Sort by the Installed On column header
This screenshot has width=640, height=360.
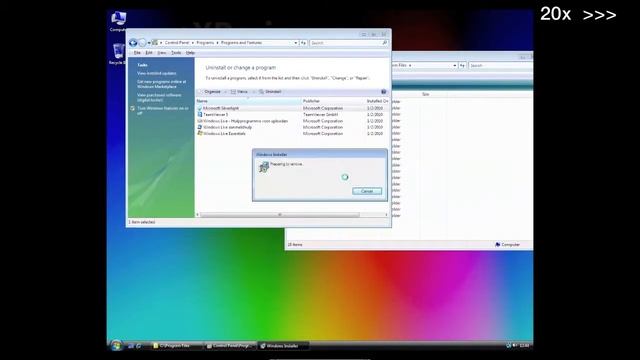tap(377, 101)
